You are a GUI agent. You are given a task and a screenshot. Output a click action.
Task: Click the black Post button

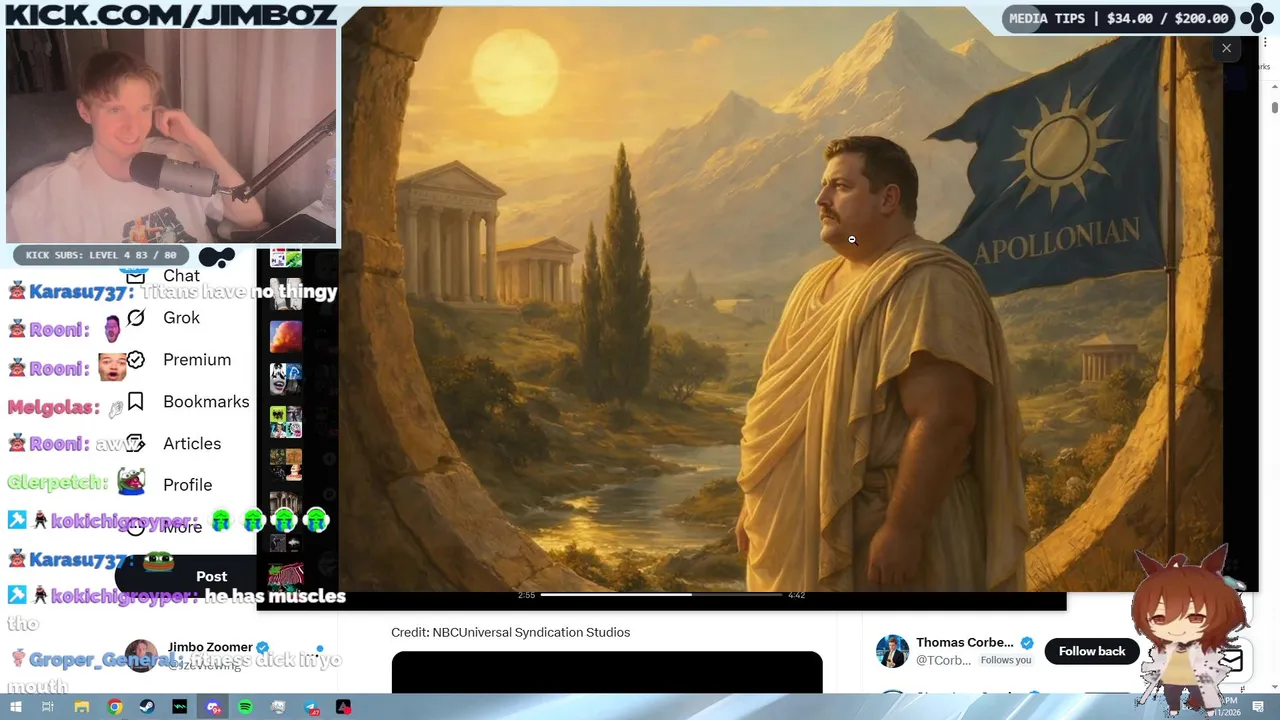click(x=211, y=576)
